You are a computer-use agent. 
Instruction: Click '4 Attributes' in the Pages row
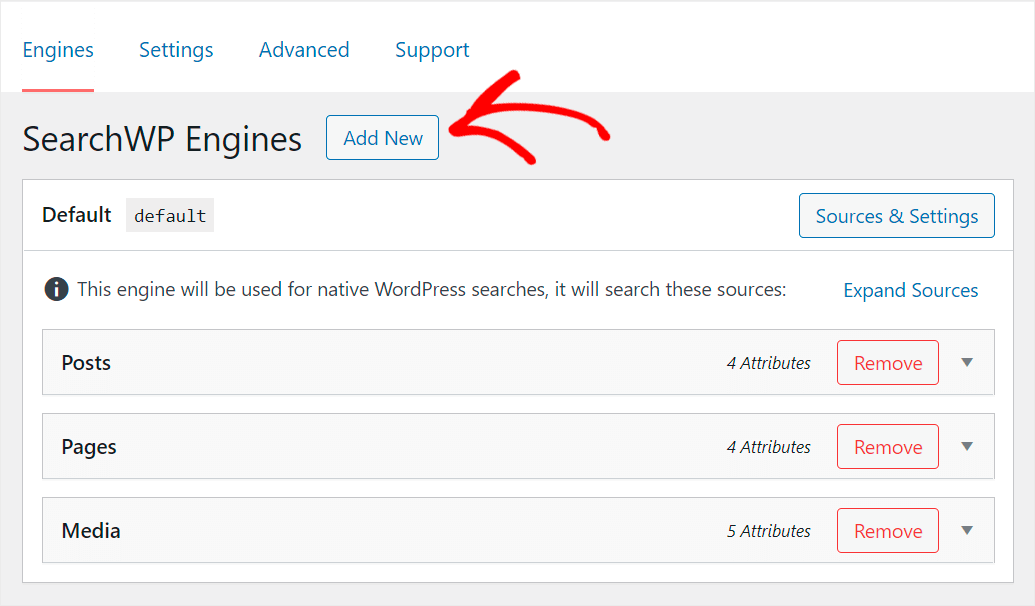768,448
